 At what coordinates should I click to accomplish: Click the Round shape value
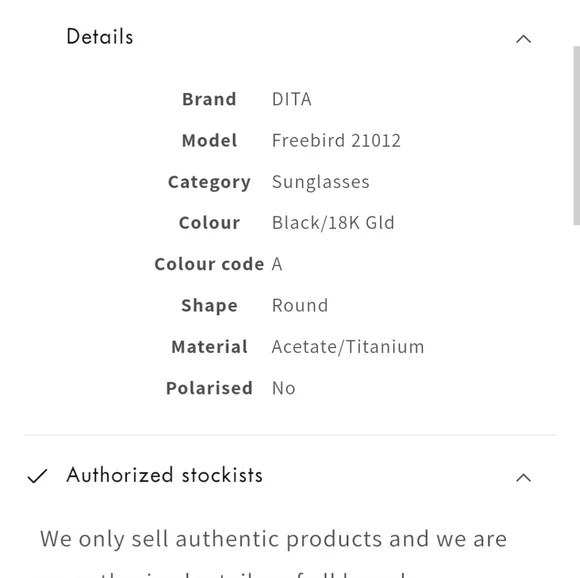(x=300, y=305)
